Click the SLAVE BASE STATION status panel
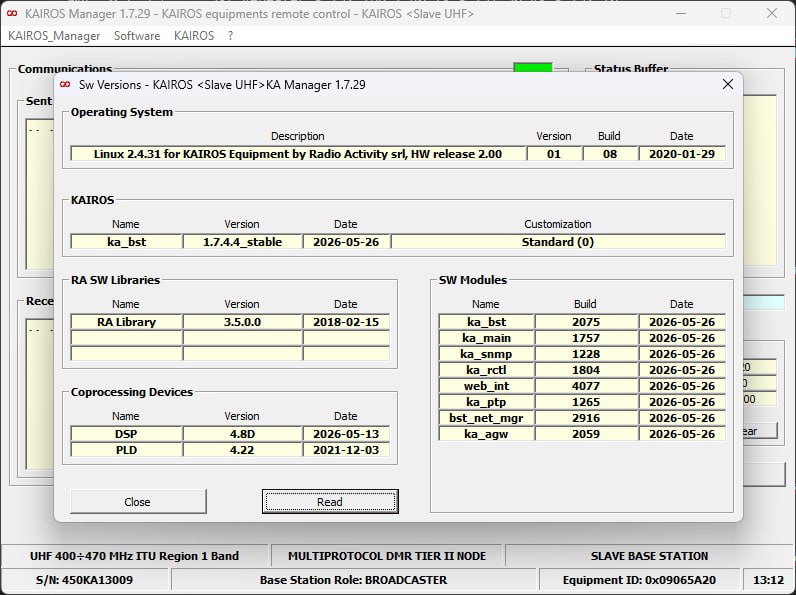 (x=649, y=556)
